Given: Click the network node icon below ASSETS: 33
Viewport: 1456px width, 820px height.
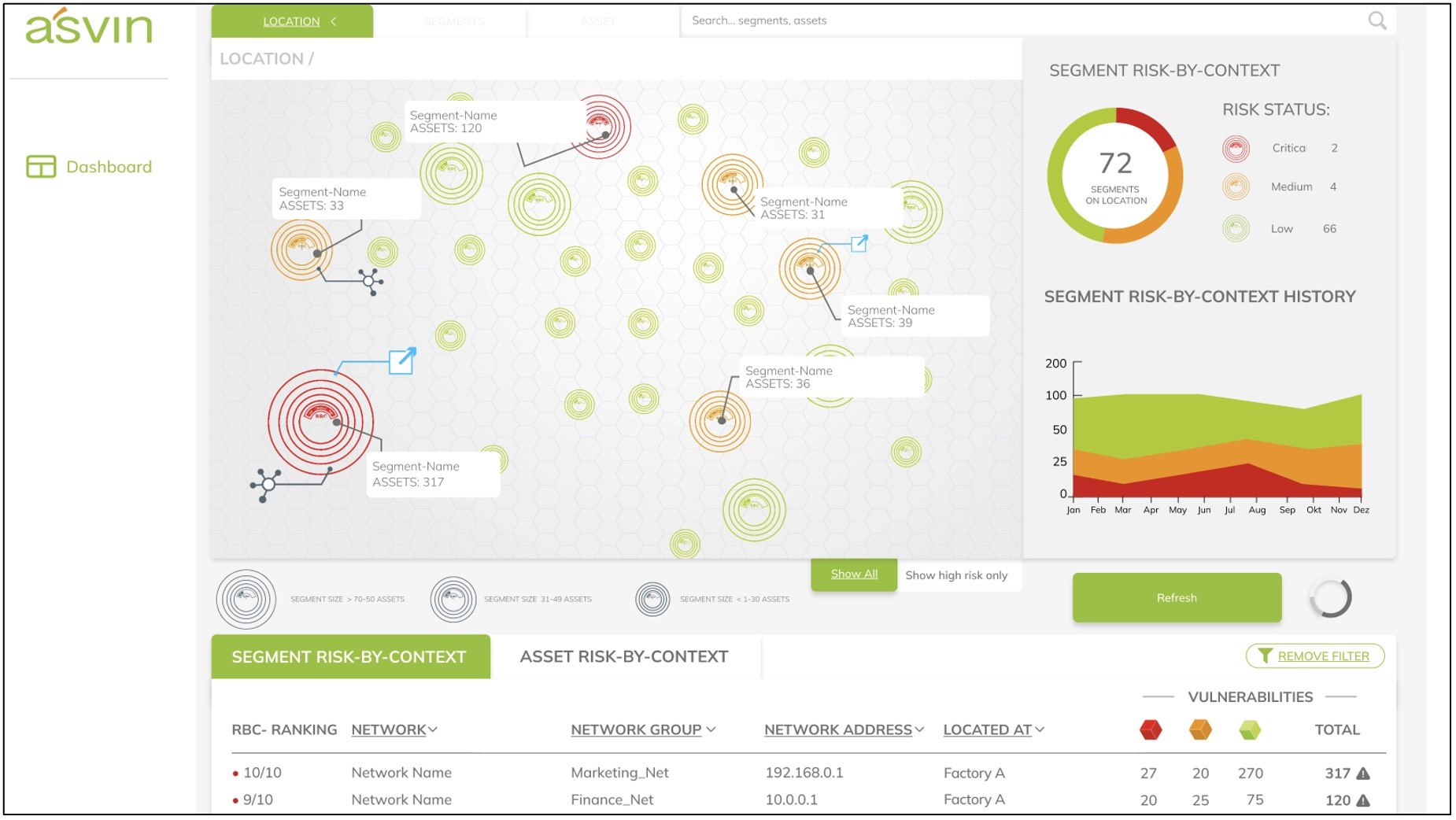Looking at the screenshot, I should click(x=370, y=281).
